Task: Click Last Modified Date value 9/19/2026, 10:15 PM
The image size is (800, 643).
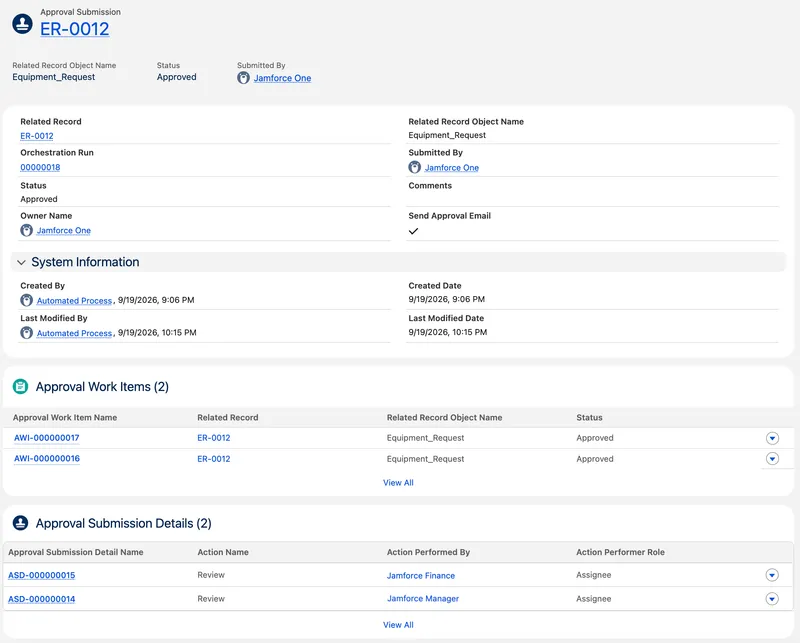Action: [447, 332]
